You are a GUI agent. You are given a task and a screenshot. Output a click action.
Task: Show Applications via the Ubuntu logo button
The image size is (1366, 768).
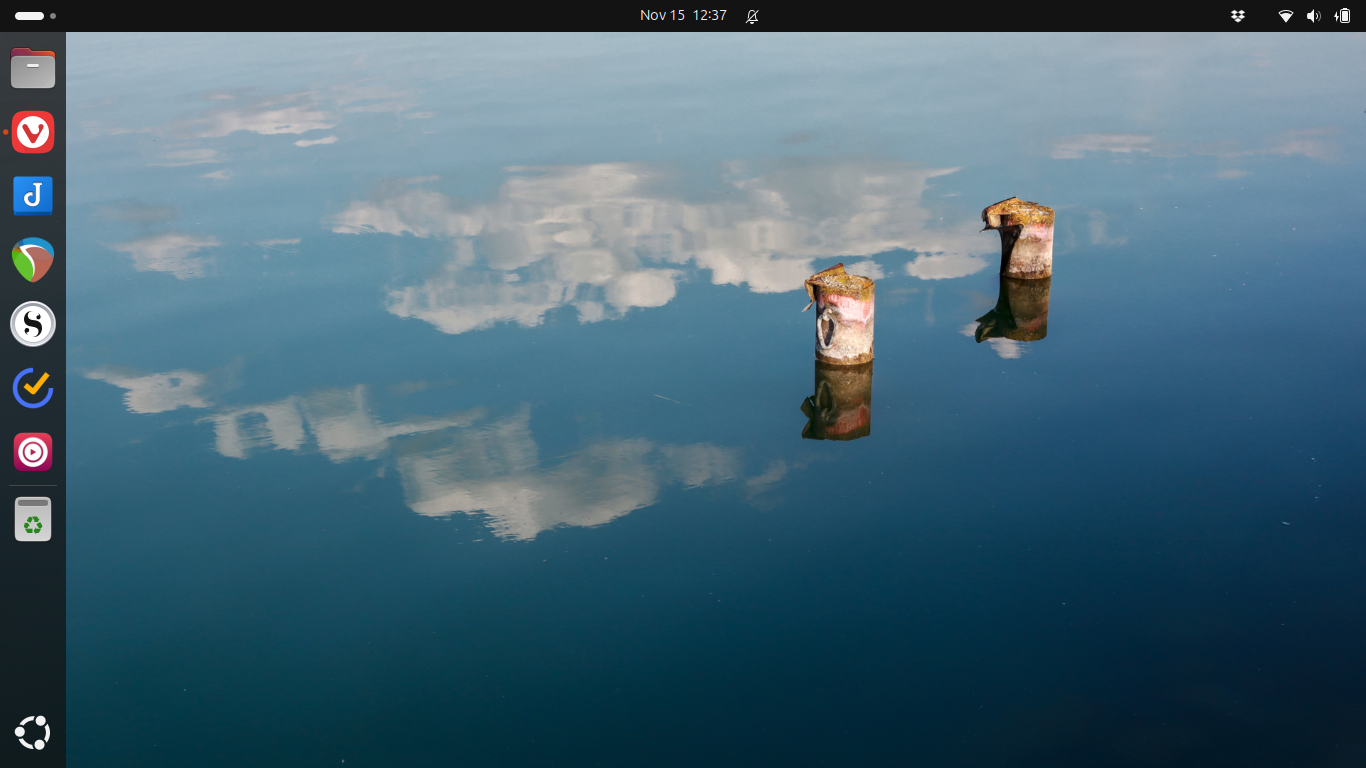click(x=33, y=733)
